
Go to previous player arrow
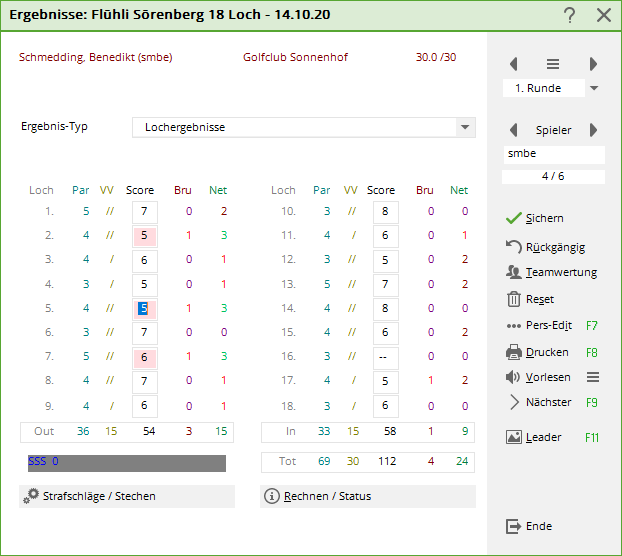(514, 130)
